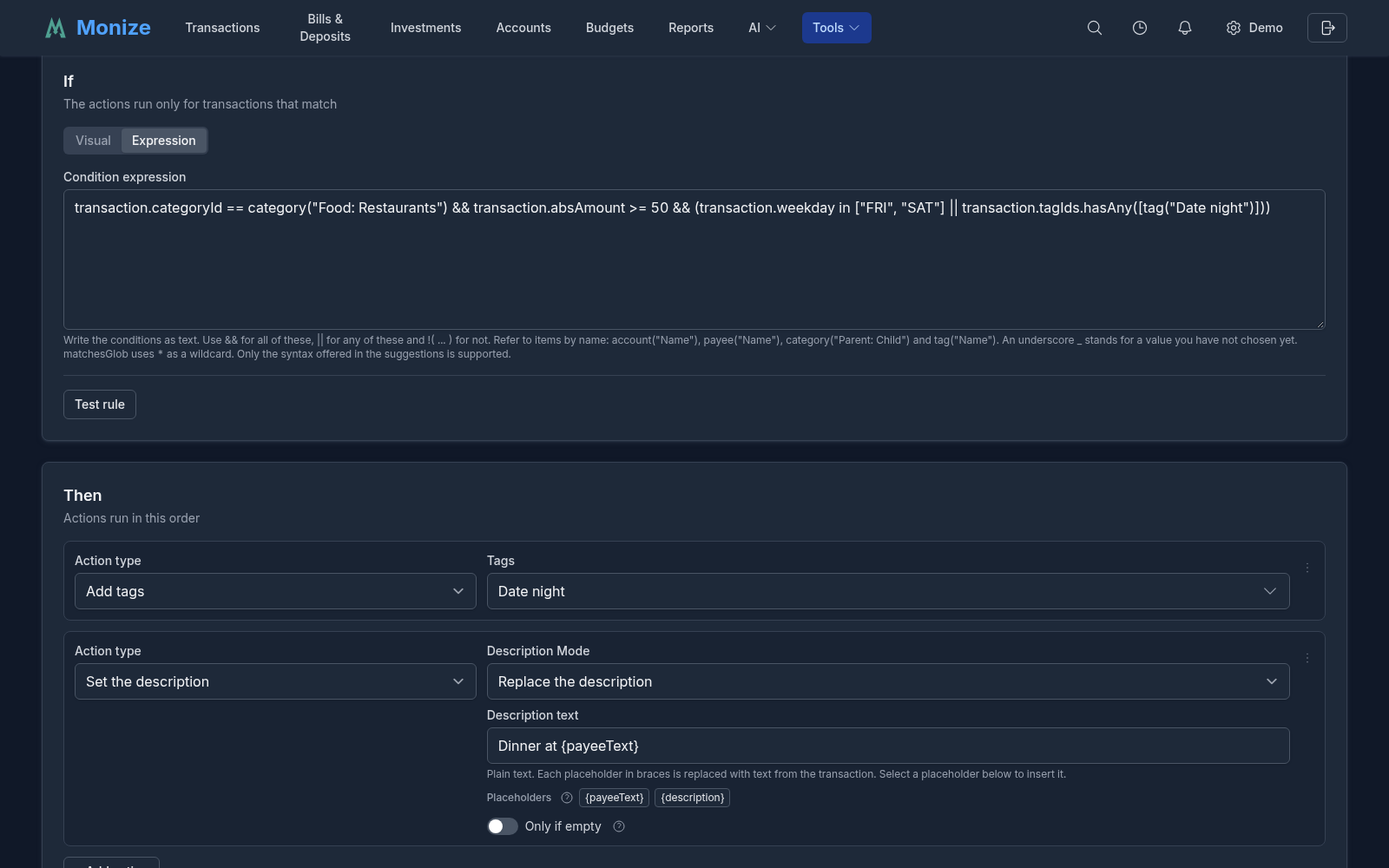The width and height of the screenshot is (1389, 868).
Task: Expand the AI menu
Action: point(762,28)
